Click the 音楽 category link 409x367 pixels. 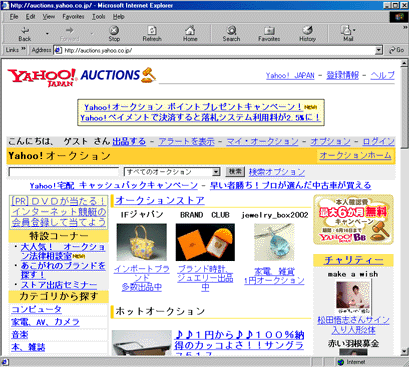(x=20, y=335)
